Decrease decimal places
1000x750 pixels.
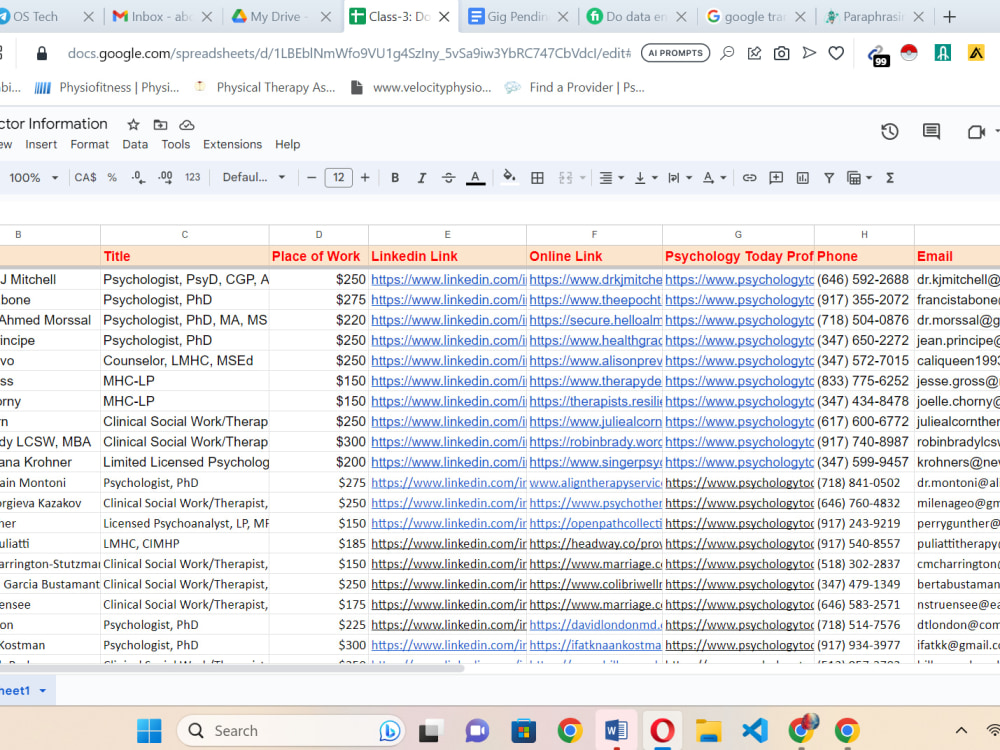coord(138,178)
